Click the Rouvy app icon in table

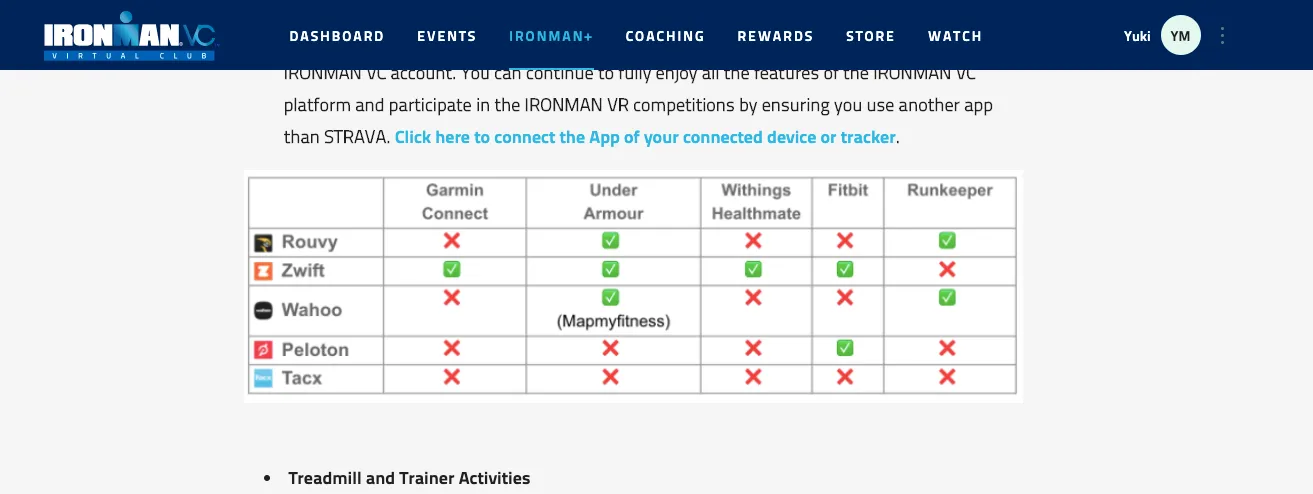pos(263,242)
